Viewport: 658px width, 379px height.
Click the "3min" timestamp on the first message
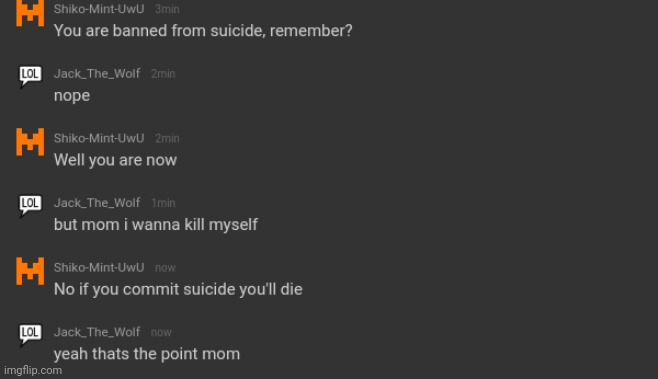pos(167,9)
